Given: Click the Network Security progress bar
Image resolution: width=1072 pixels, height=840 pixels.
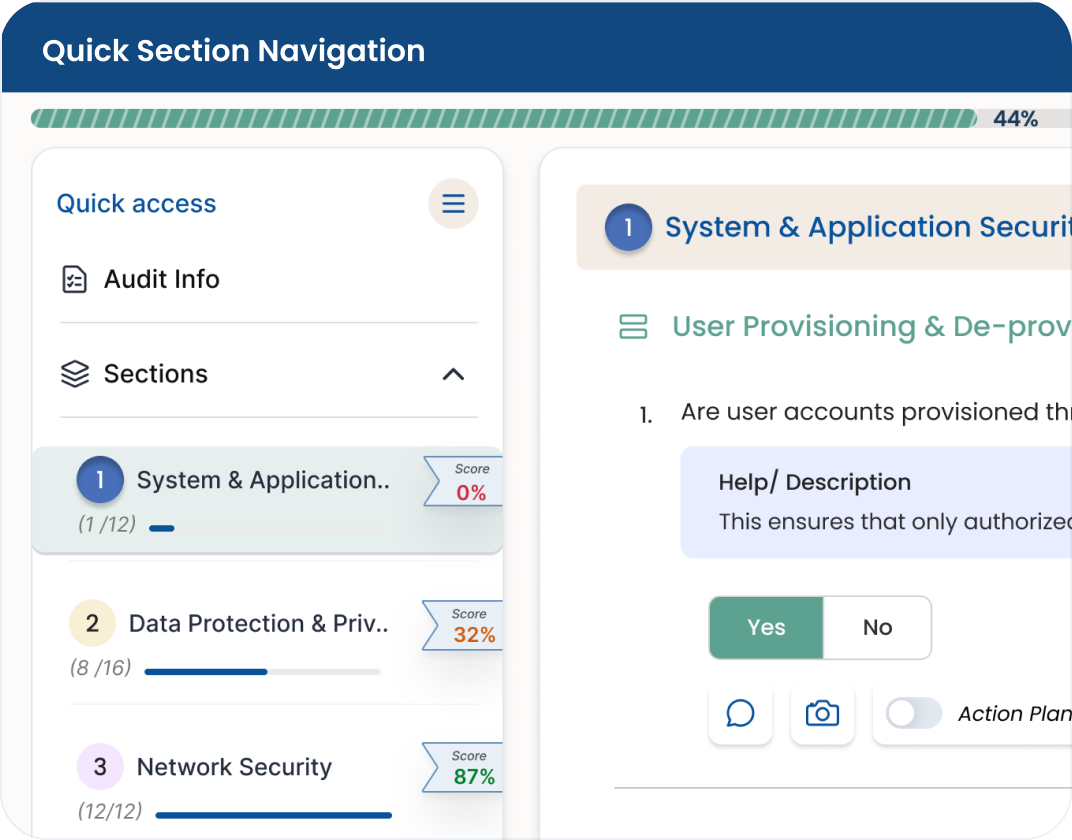Looking at the screenshot, I should (273, 815).
